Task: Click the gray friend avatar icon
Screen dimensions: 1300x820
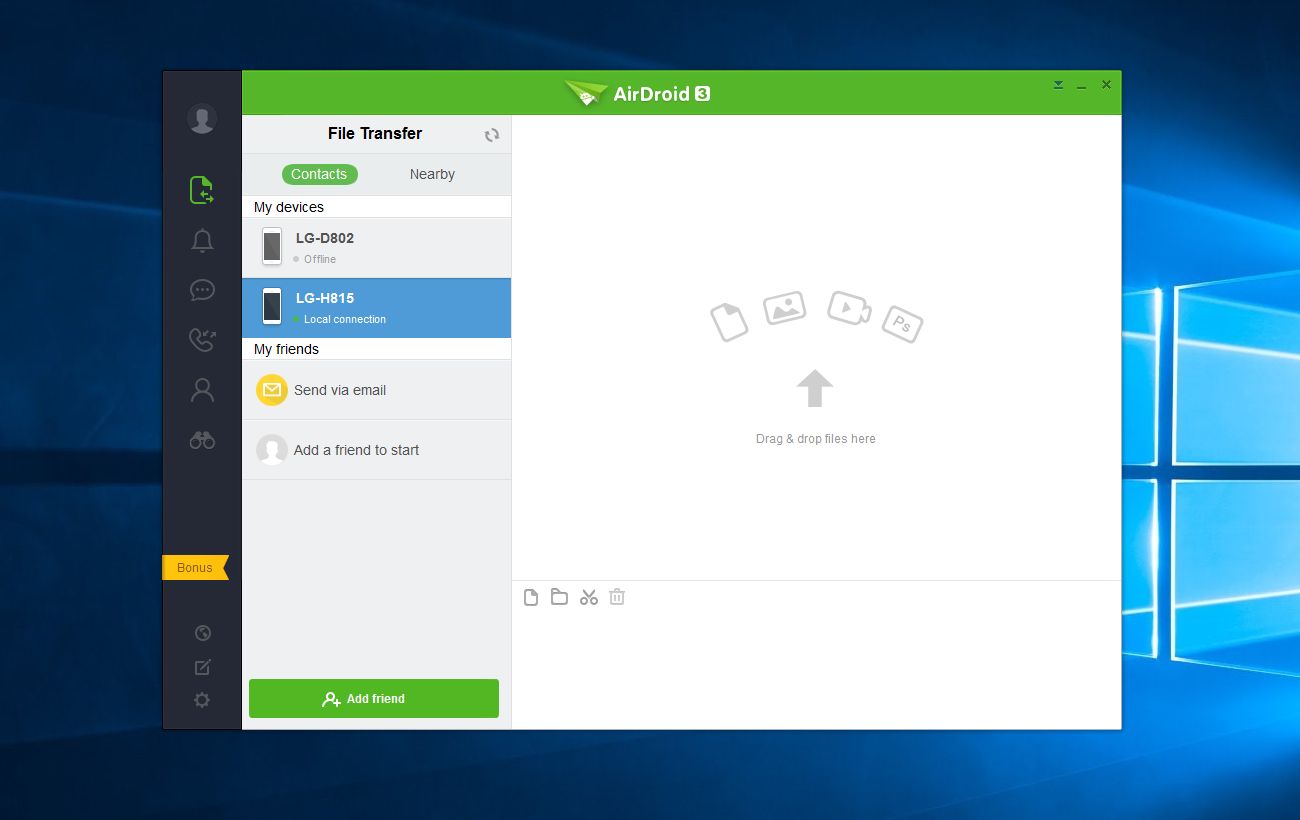Action: pyautogui.click(x=272, y=450)
